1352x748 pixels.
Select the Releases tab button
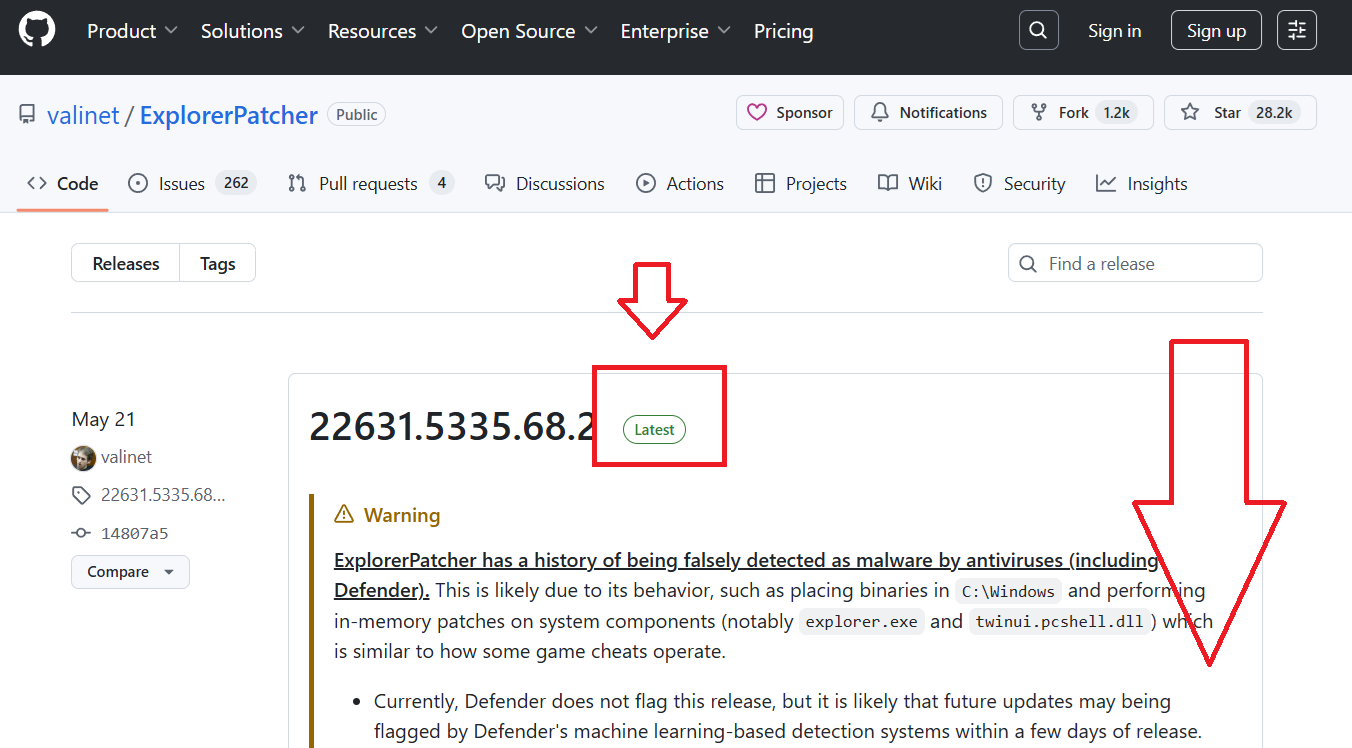tap(126, 264)
